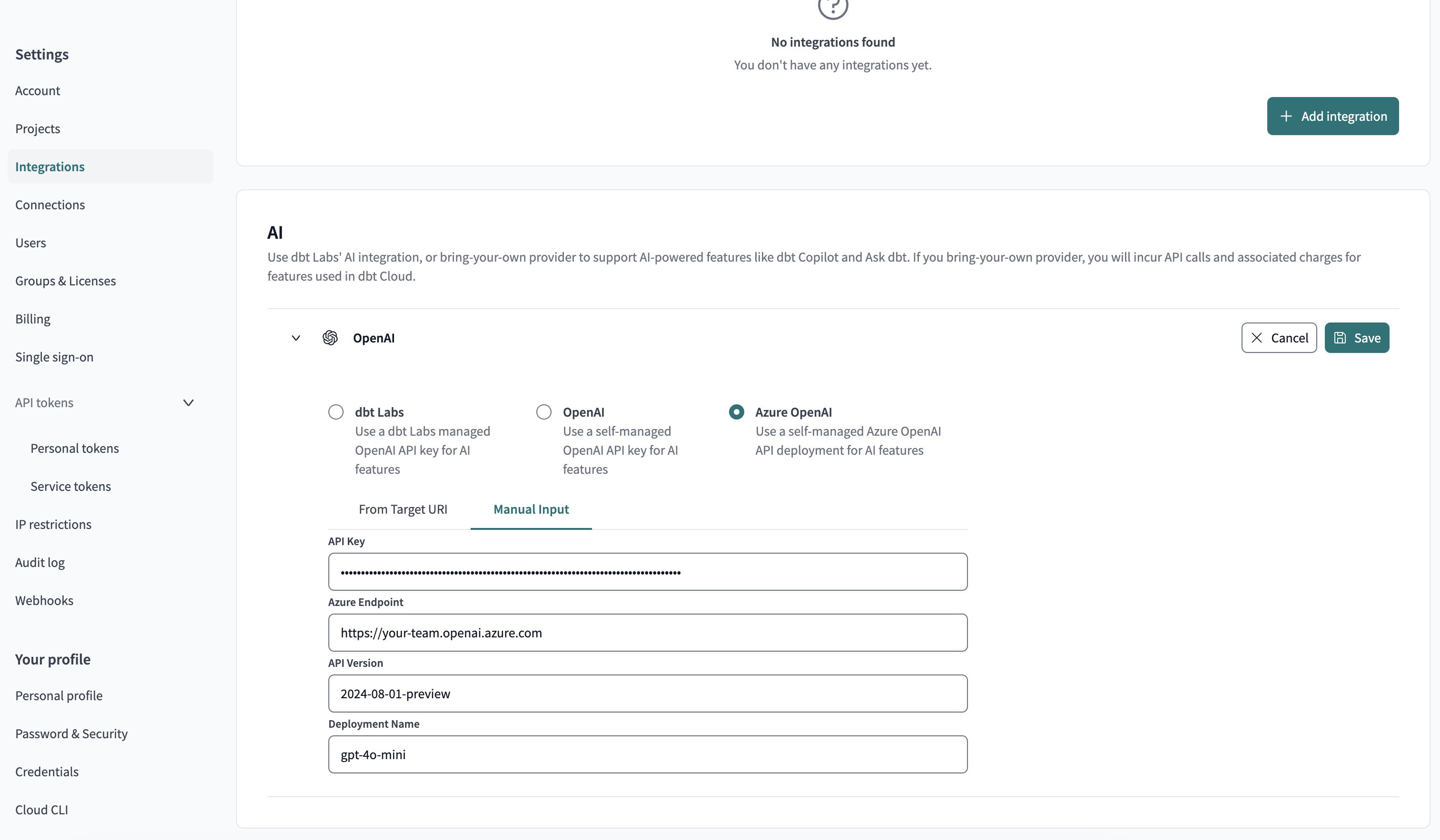Go to IP restrictions
1440x840 pixels.
click(53, 524)
